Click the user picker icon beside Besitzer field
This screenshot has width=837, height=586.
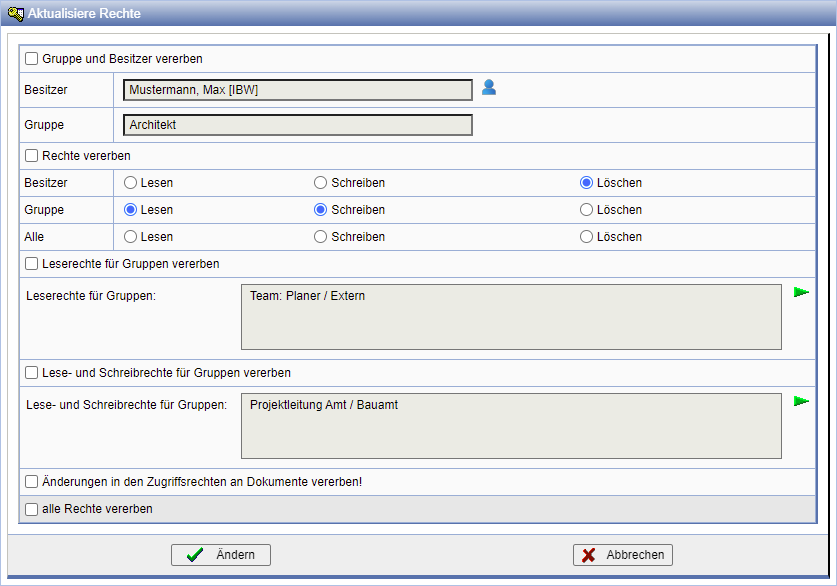(x=489, y=87)
